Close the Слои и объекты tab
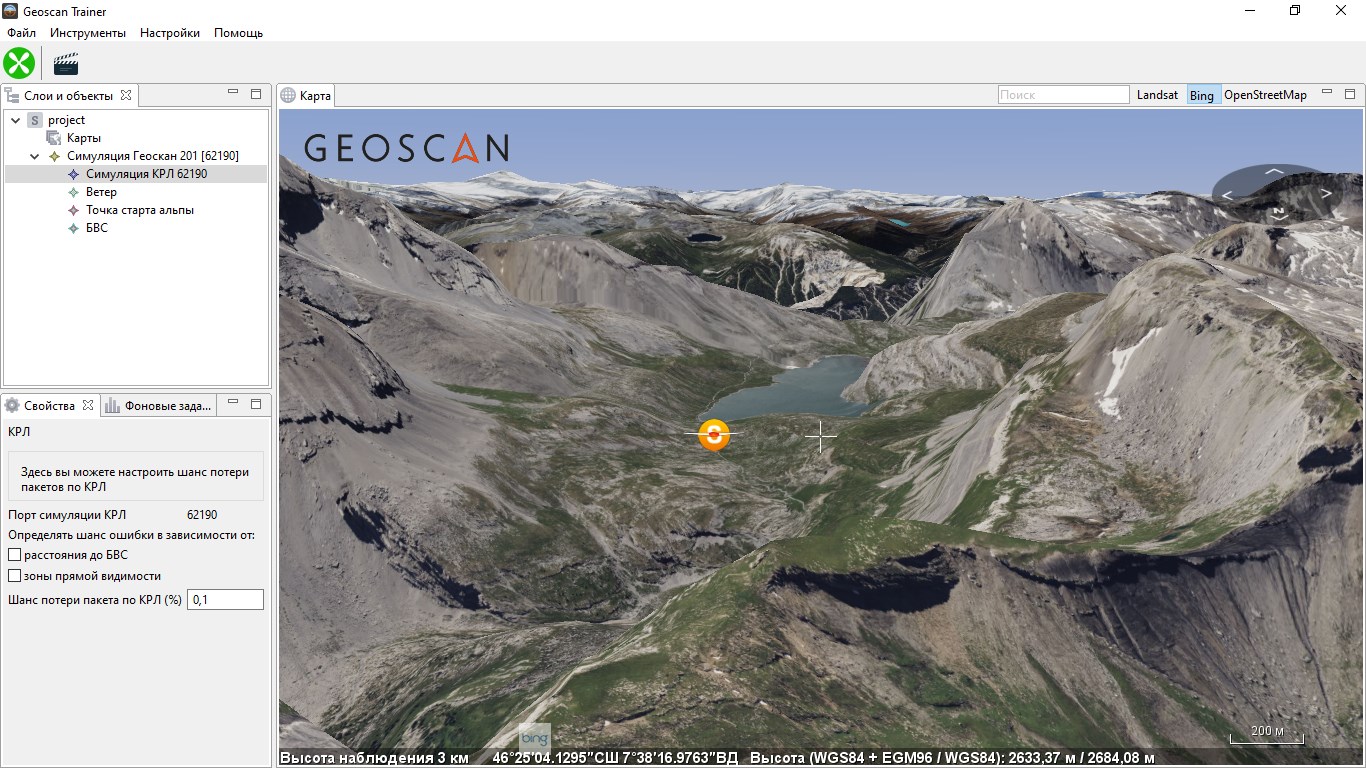The height and width of the screenshot is (768, 1366). click(x=126, y=96)
